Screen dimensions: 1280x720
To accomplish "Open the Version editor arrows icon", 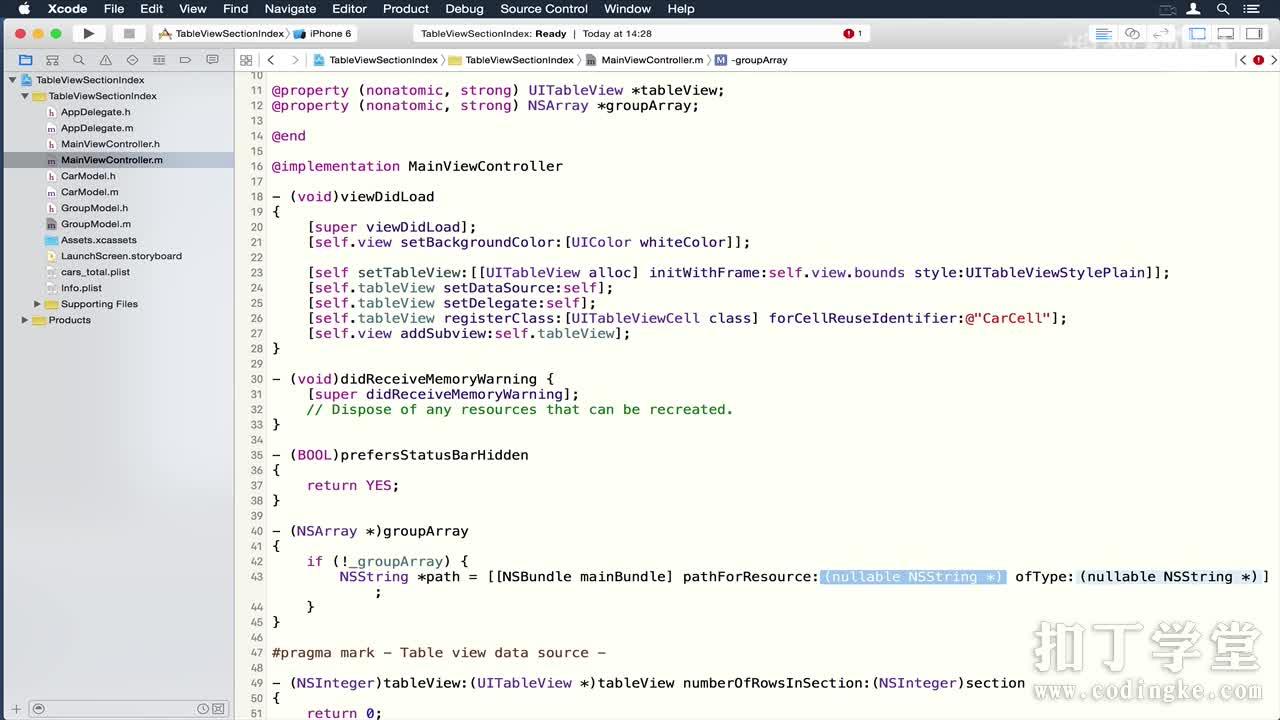I will tap(1158, 33).
